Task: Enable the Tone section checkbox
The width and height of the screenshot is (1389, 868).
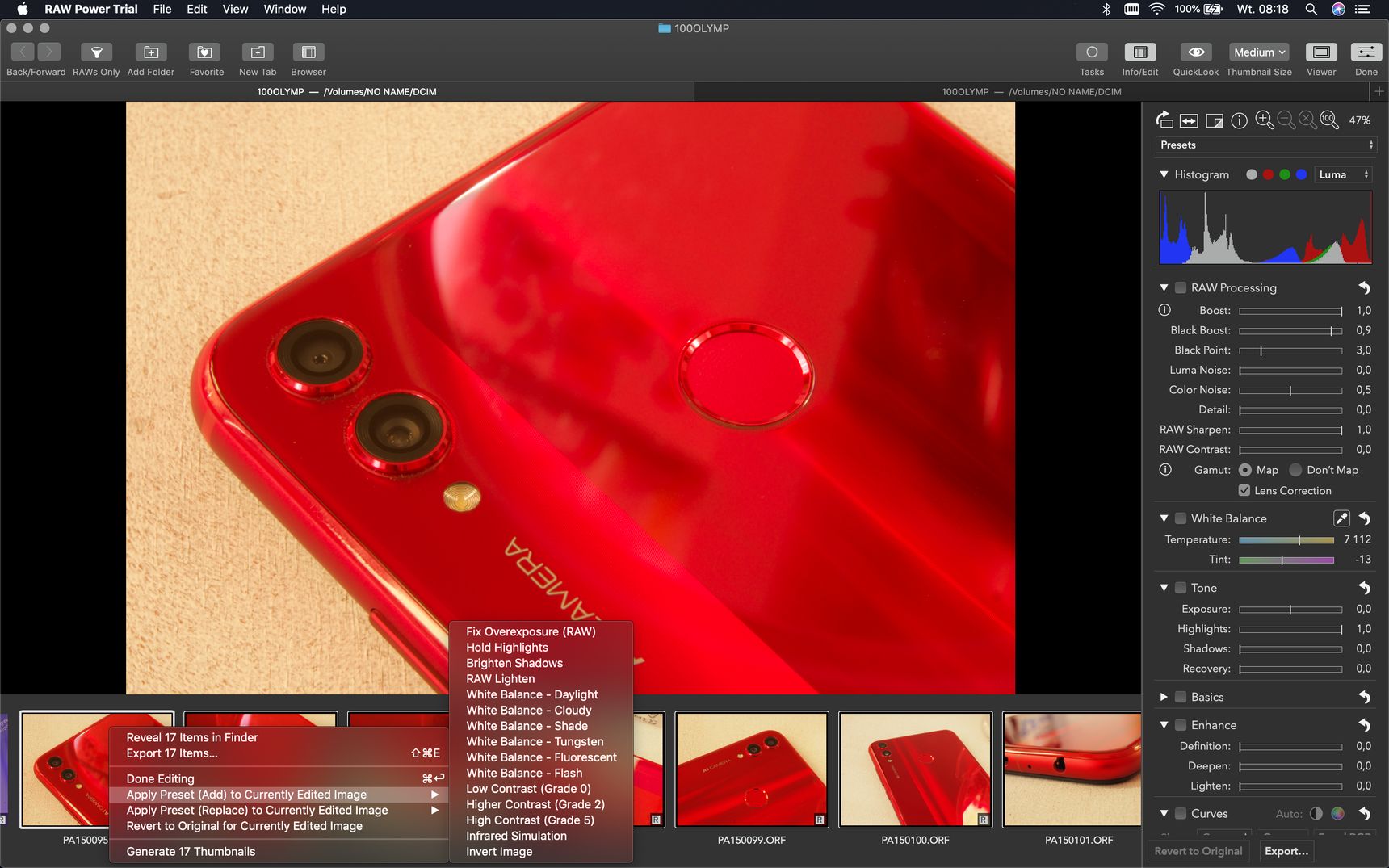Action: point(1181,588)
